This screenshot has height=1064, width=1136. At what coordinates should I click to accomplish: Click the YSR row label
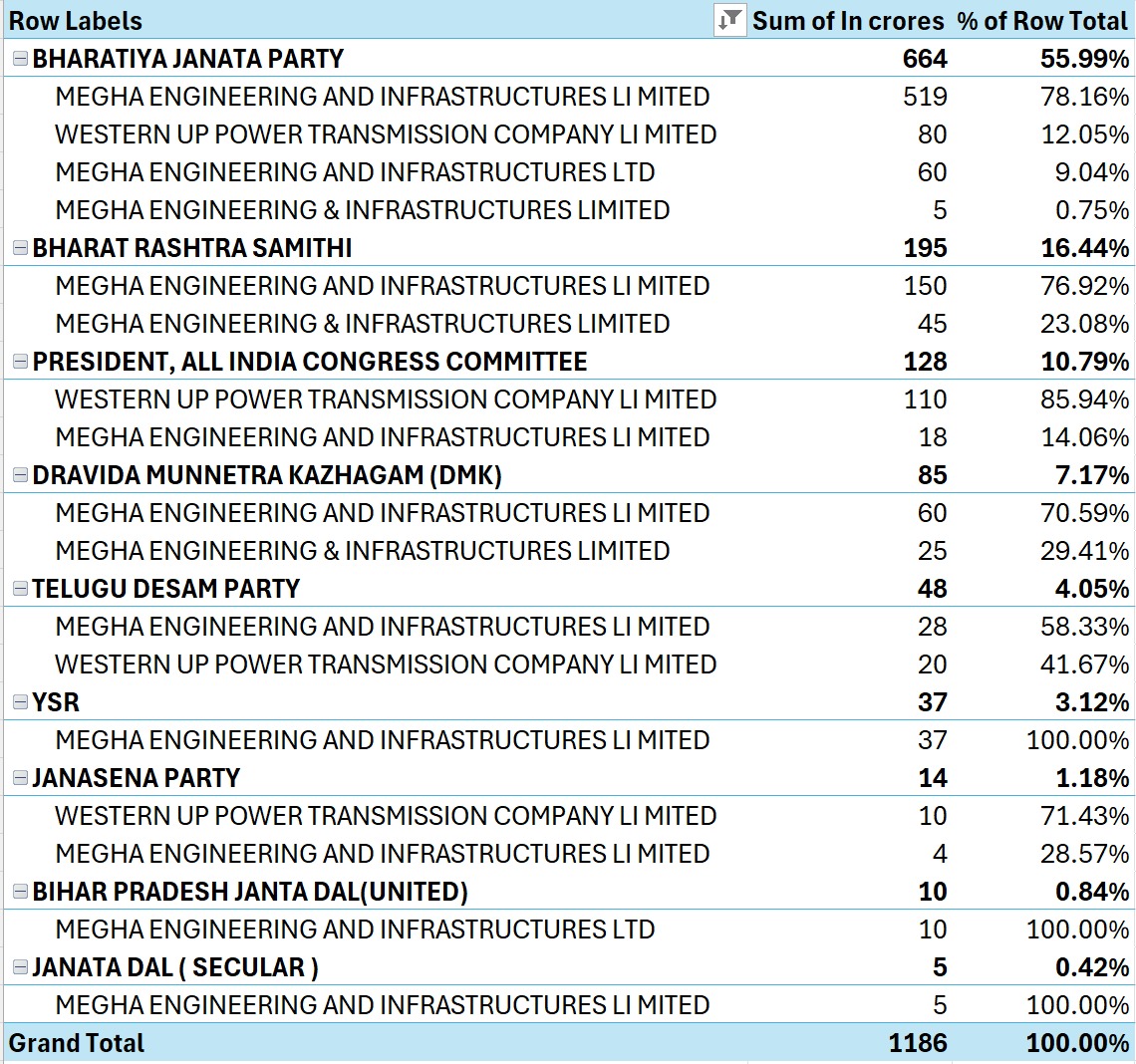56,701
